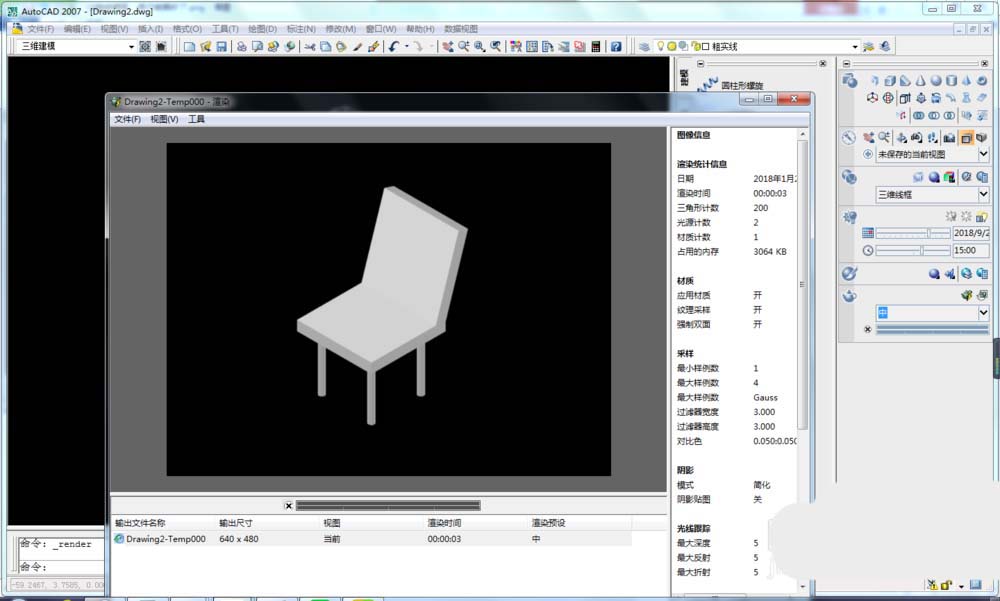Select the Cone solid tool in the dashboard
1000x601 pixels.
pos(920,81)
